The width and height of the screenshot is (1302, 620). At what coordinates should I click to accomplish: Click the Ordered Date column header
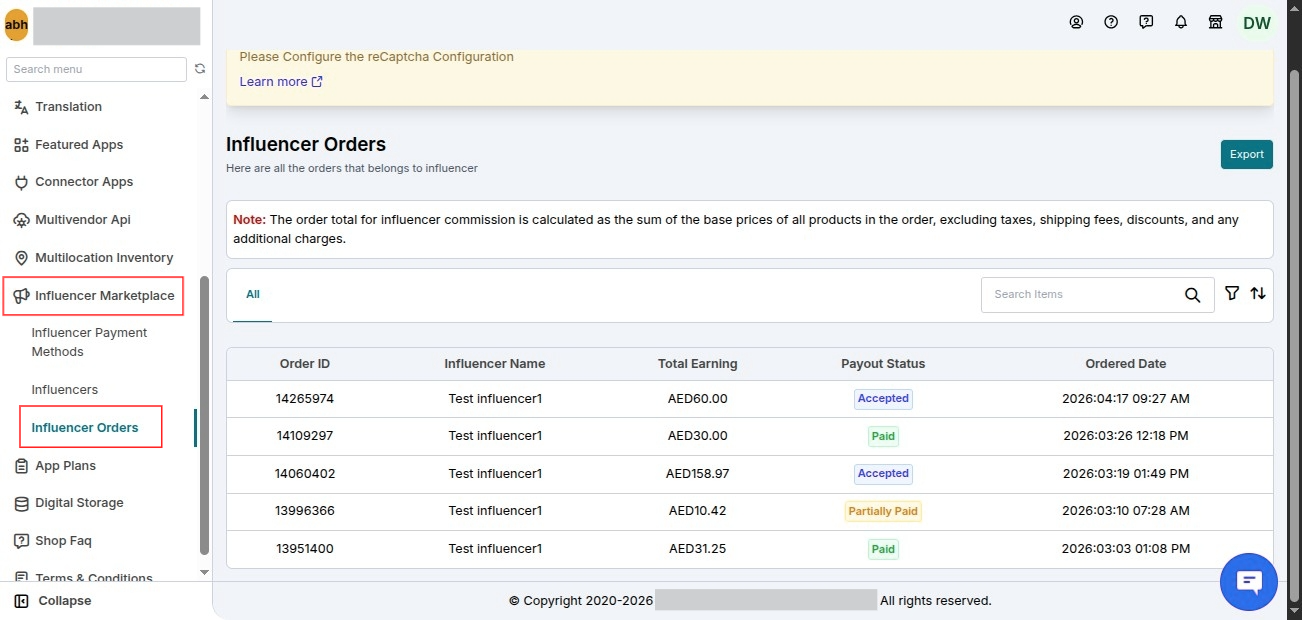point(1126,364)
